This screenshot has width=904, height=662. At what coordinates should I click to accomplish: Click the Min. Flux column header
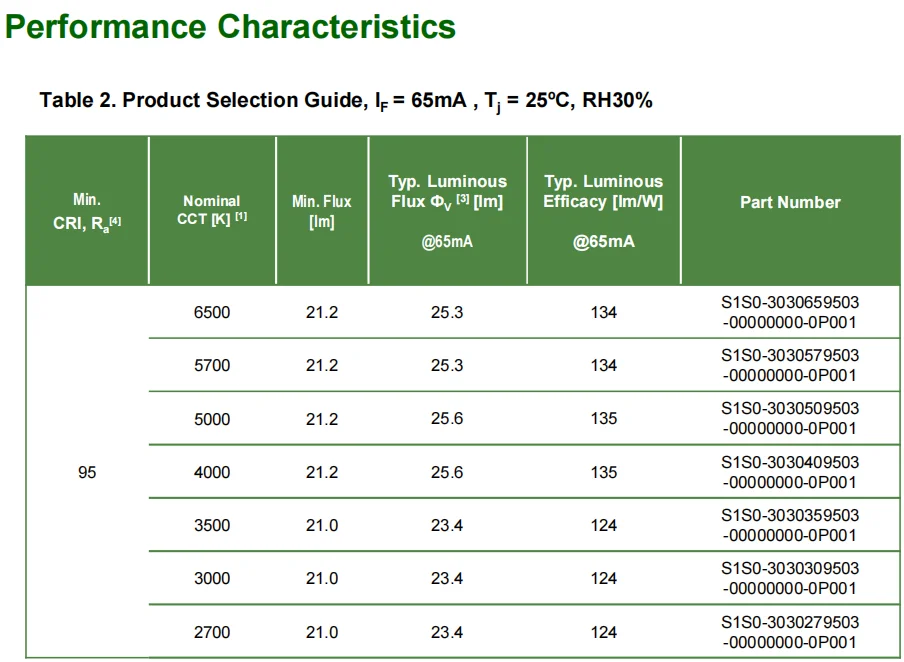[322, 212]
